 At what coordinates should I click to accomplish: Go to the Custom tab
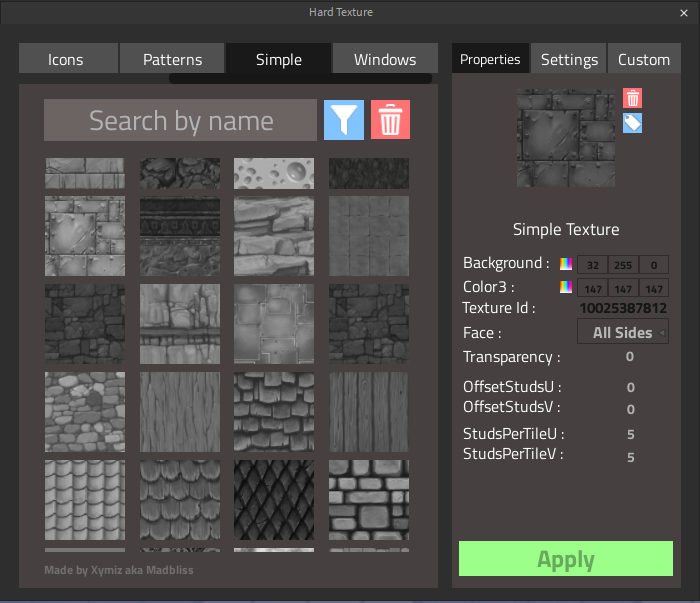click(643, 59)
